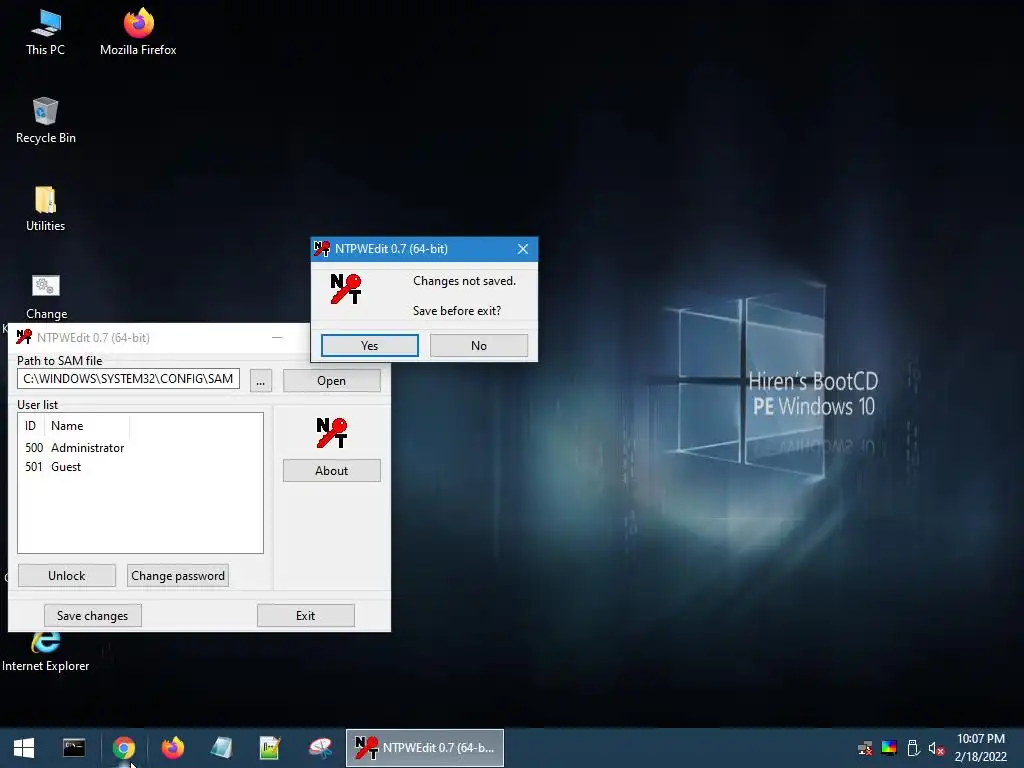The height and width of the screenshot is (768, 1024).
Task: Click the Exit button in NTPWEdit
Action: (x=306, y=615)
